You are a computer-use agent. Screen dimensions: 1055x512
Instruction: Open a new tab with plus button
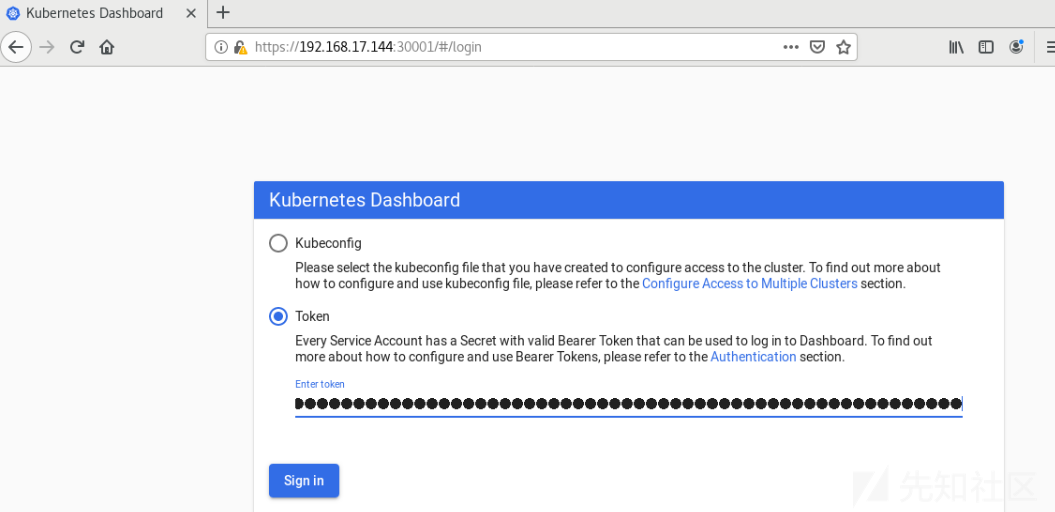pos(223,12)
